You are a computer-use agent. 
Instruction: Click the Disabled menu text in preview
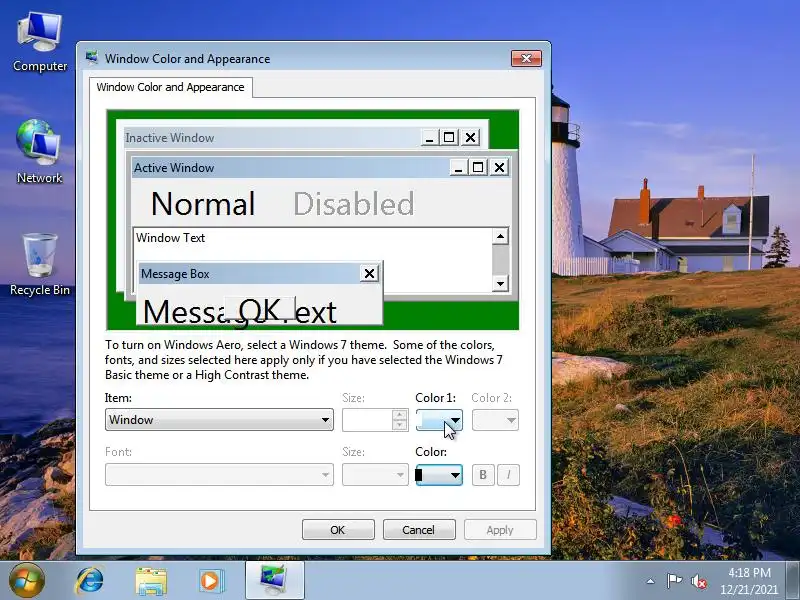point(354,204)
